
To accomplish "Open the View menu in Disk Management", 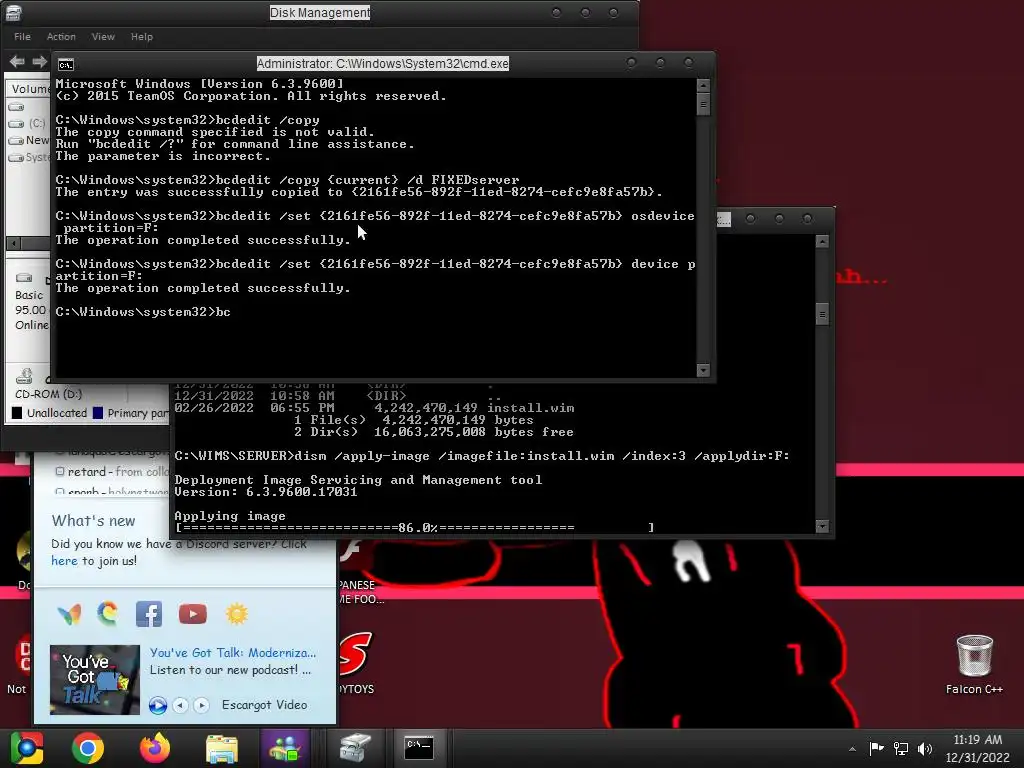I will tap(103, 37).
